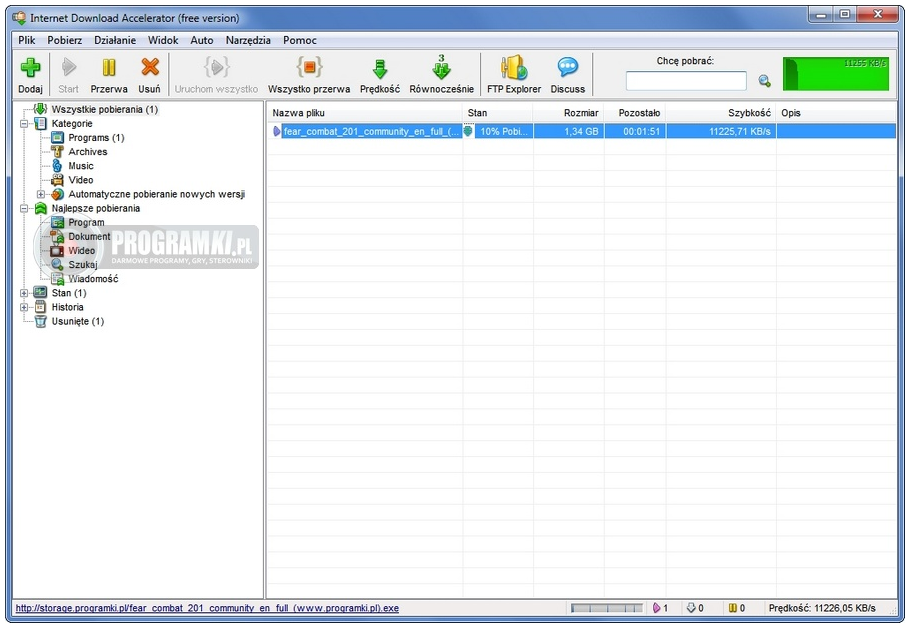The width and height of the screenshot is (909, 628).
Task: Expand the Stan (1) node
Action: (x=24, y=293)
